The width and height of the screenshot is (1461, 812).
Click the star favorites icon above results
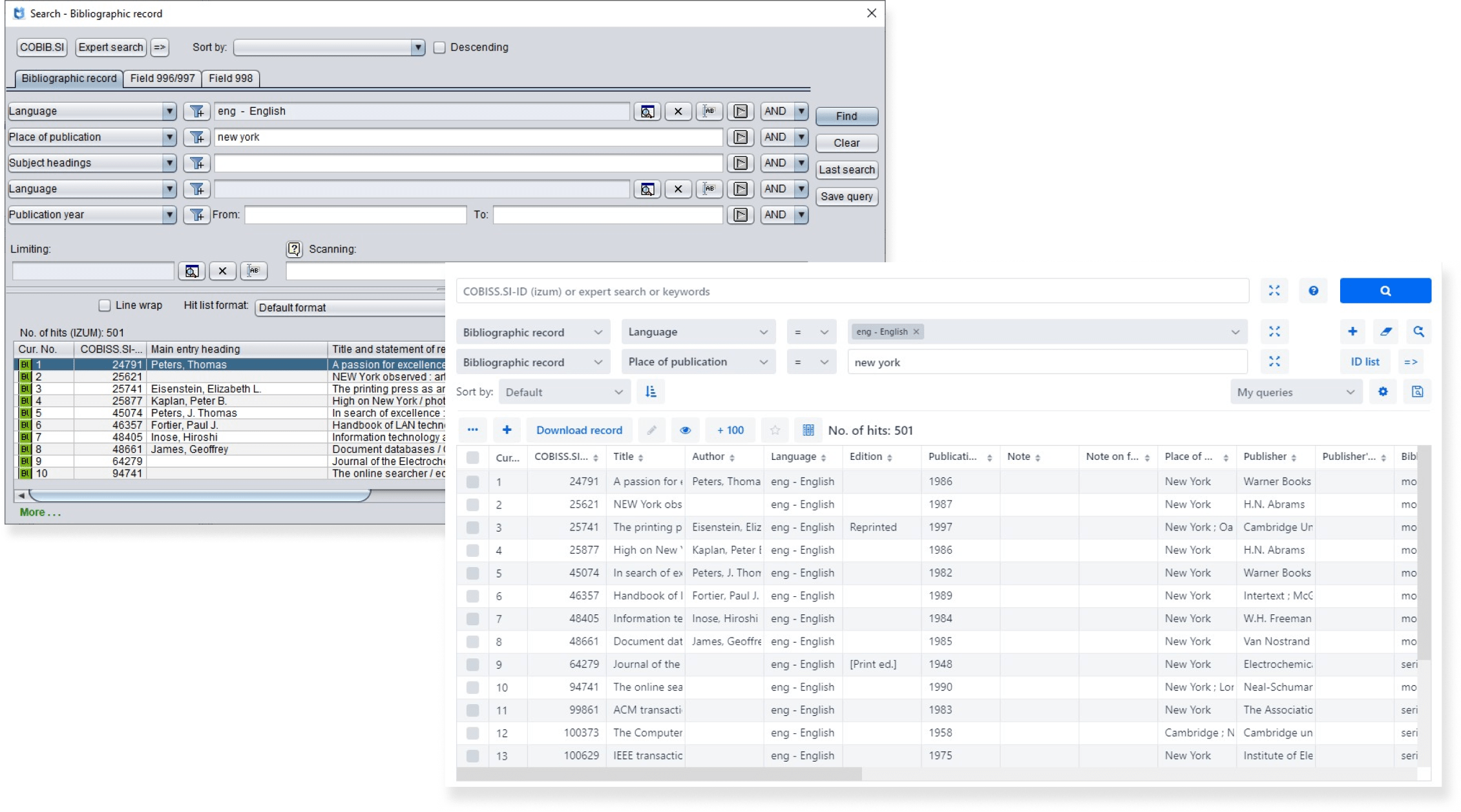tap(775, 430)
